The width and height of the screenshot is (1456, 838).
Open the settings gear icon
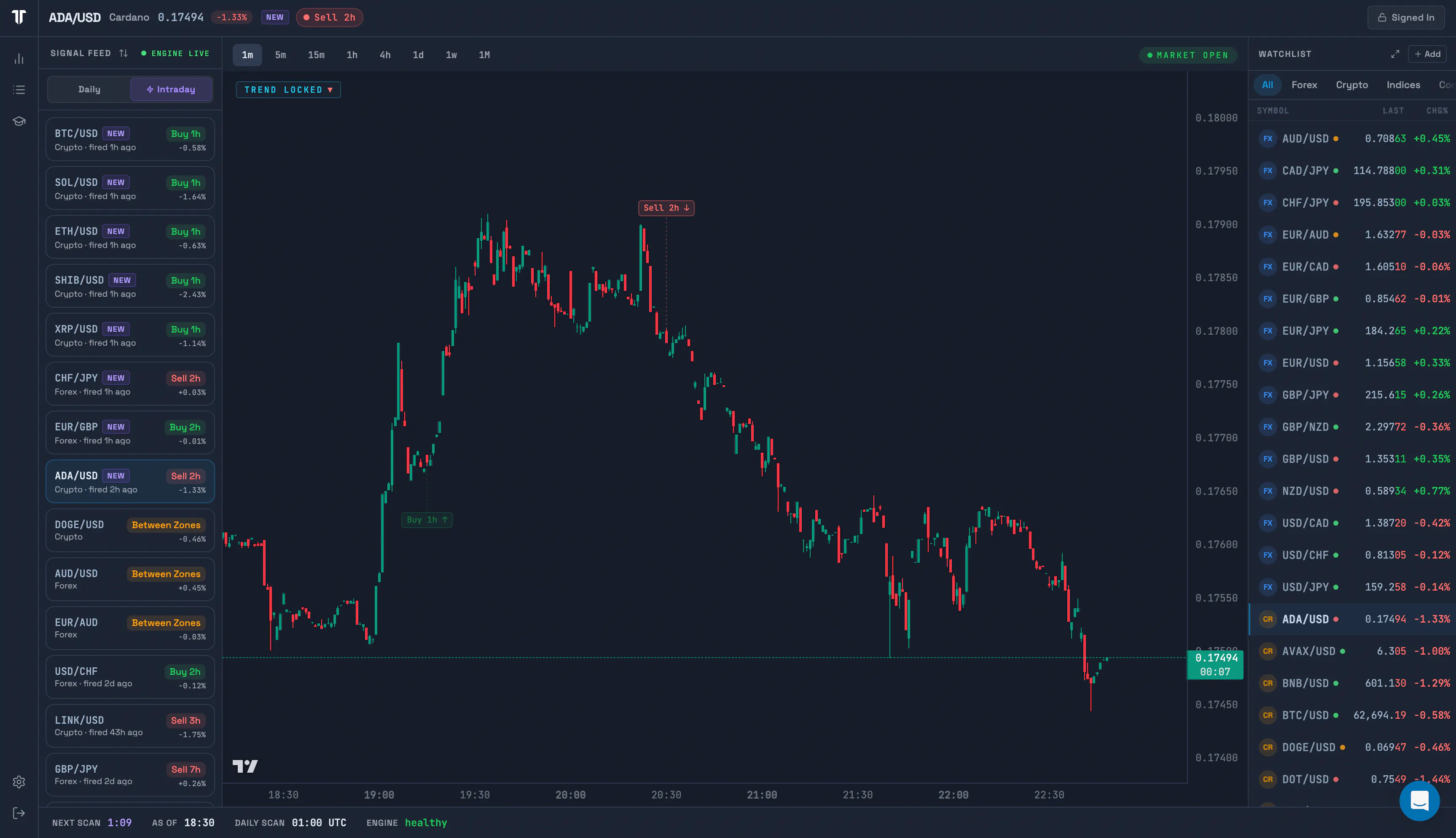click(19, 782)
